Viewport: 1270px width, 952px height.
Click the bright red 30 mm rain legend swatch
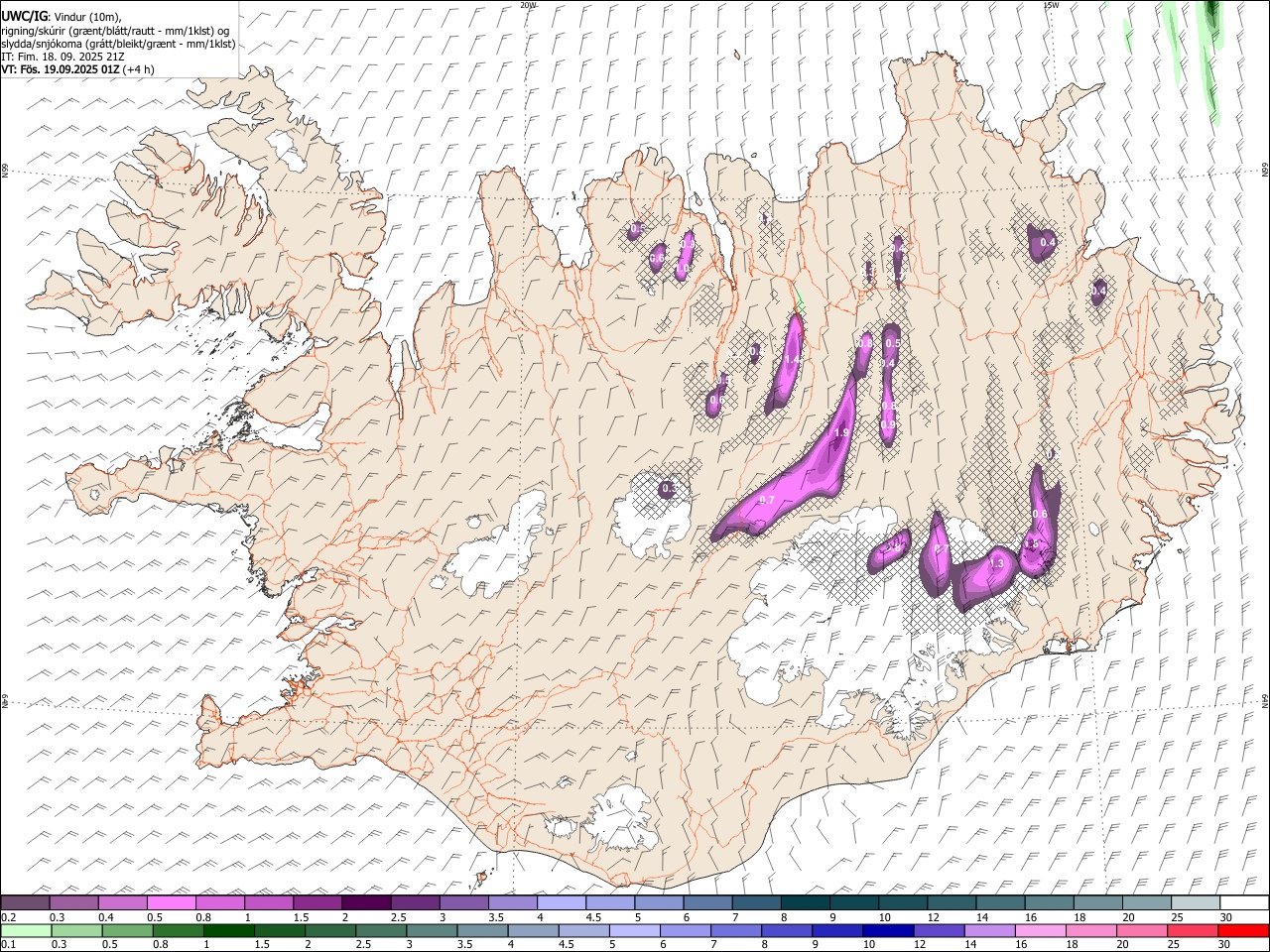1243,930
